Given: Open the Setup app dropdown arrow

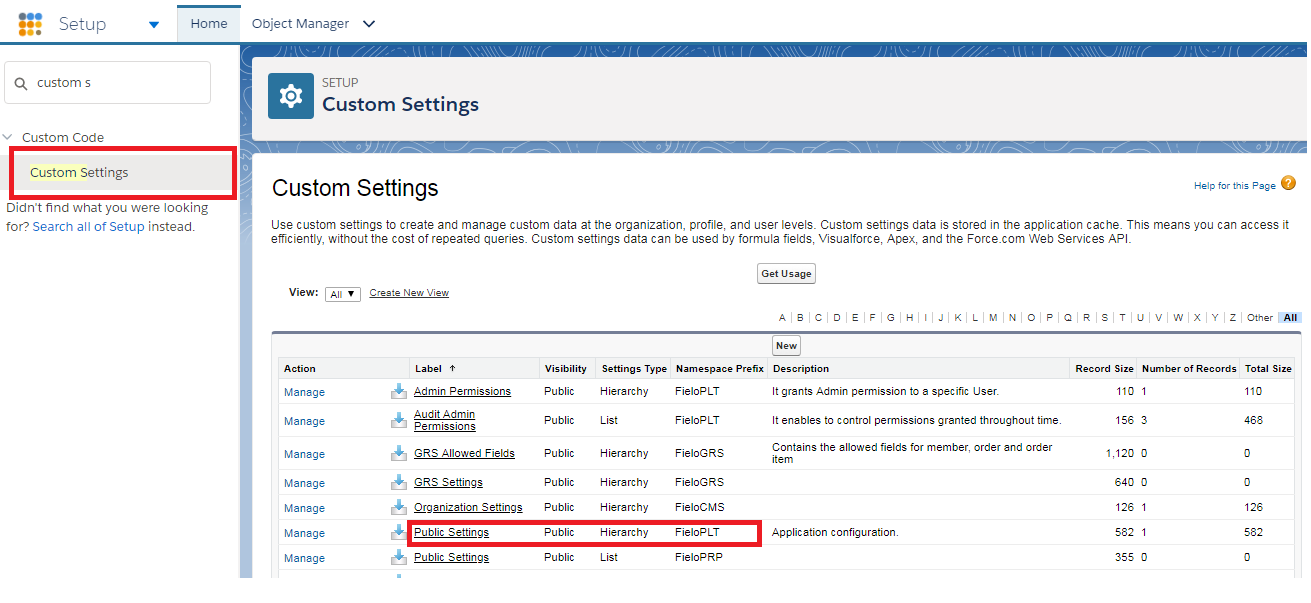Looking at the screenshot, I should (154, 25).
